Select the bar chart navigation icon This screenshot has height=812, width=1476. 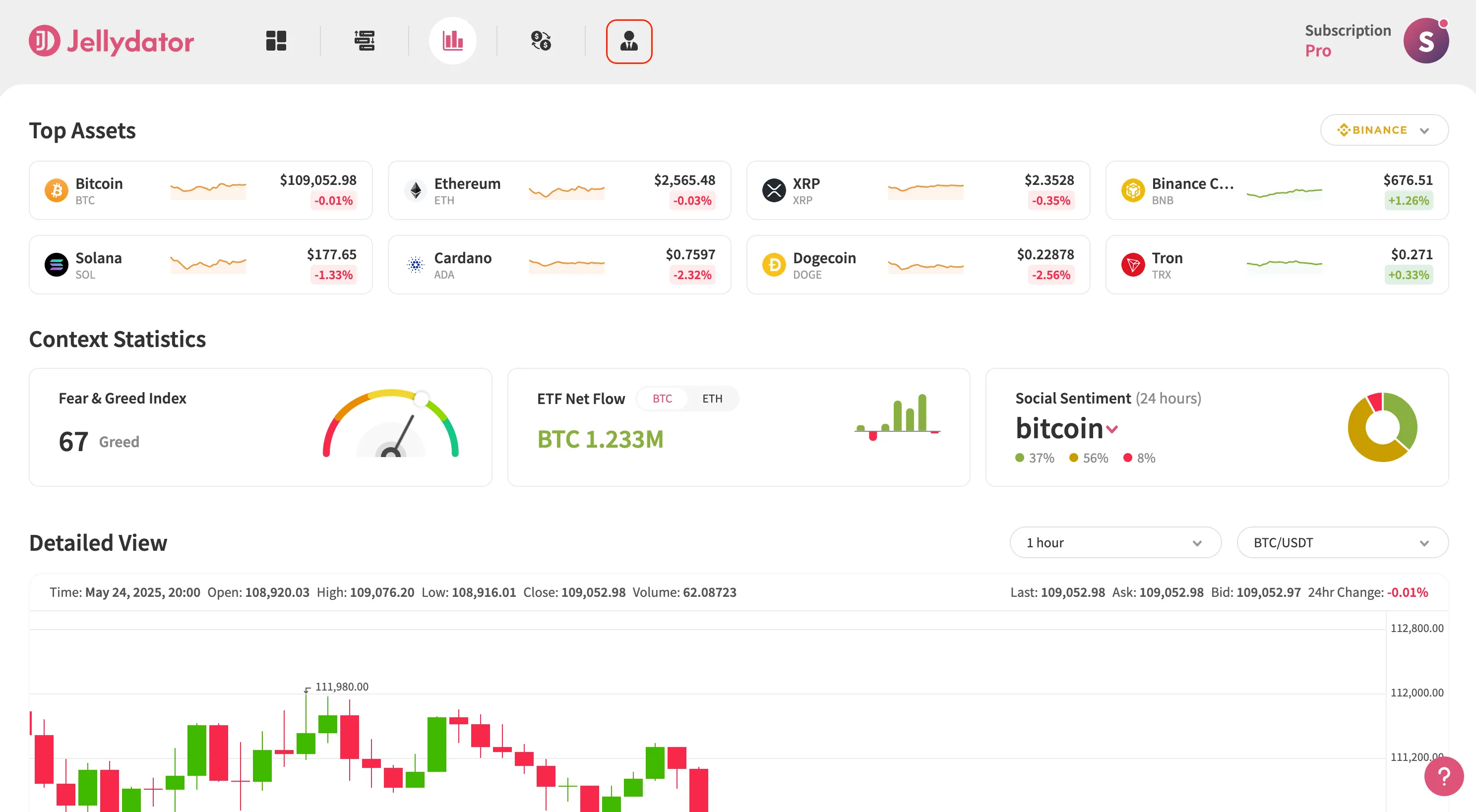tap(453, 41)
